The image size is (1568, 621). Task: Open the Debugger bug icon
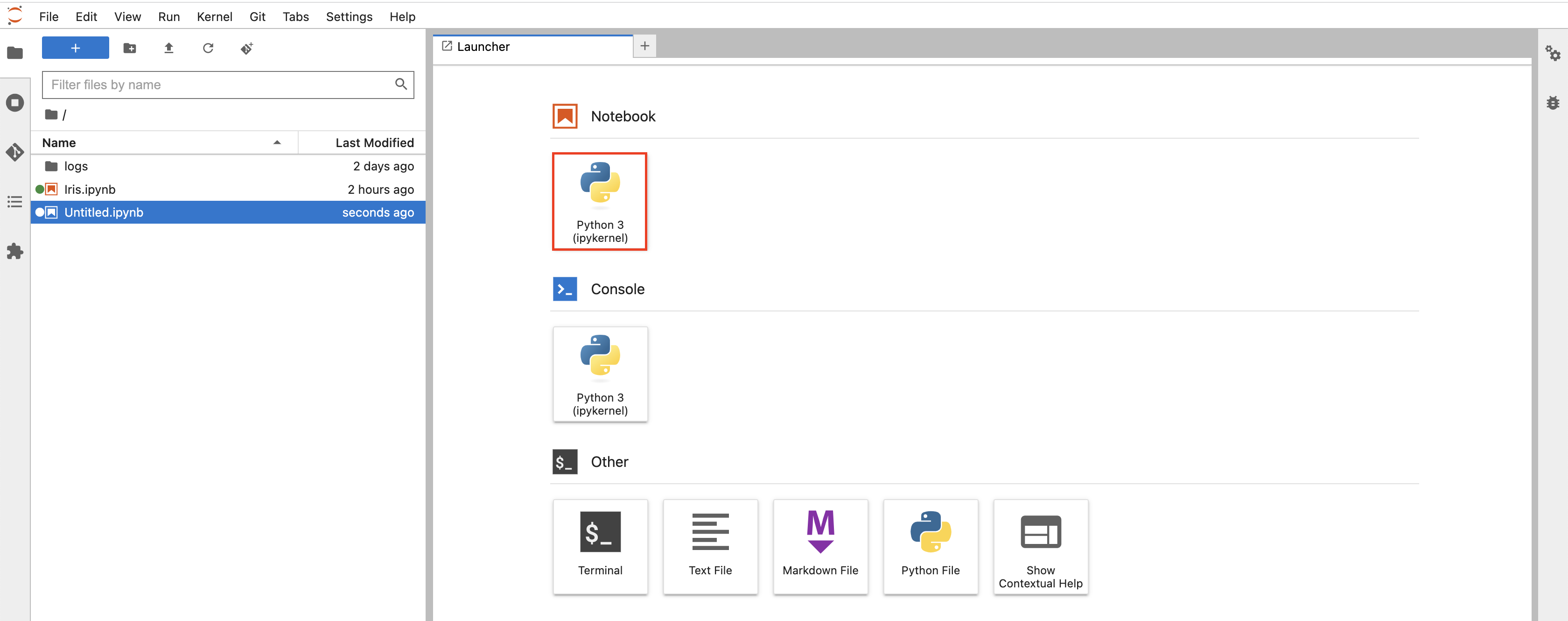click(x=1552, y=103)
